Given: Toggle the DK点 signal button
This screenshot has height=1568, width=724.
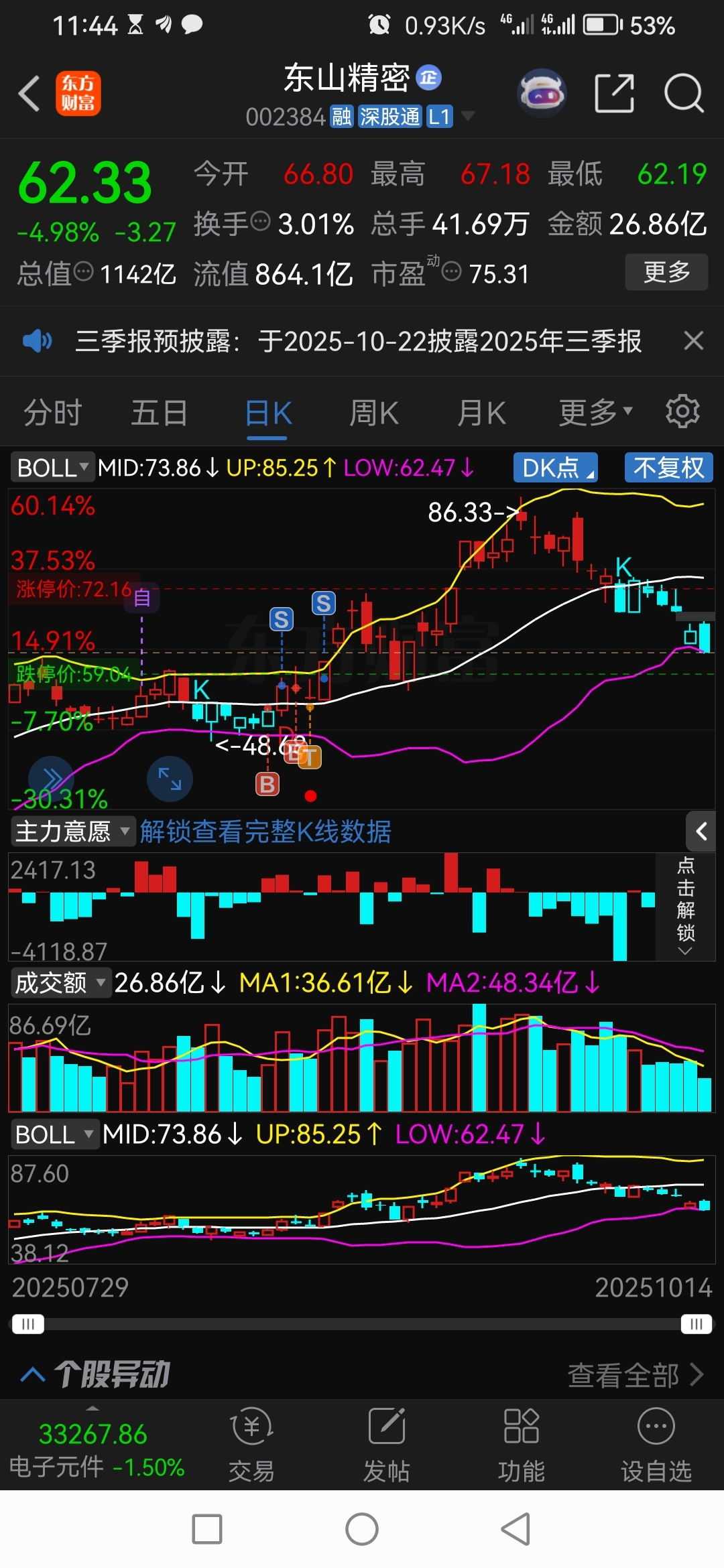Looking at the screenshot, I should point(556,467).
